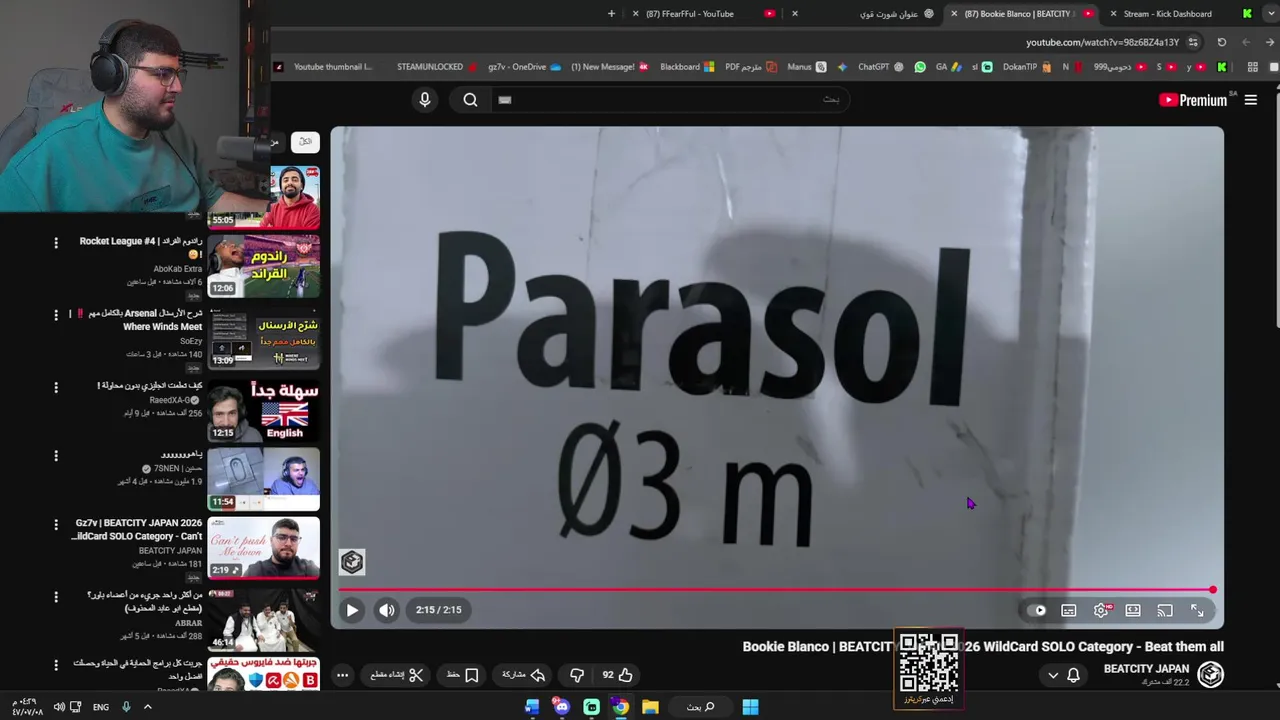
Task: Open the Blackboard bookmark
Action: coord(687,67)
